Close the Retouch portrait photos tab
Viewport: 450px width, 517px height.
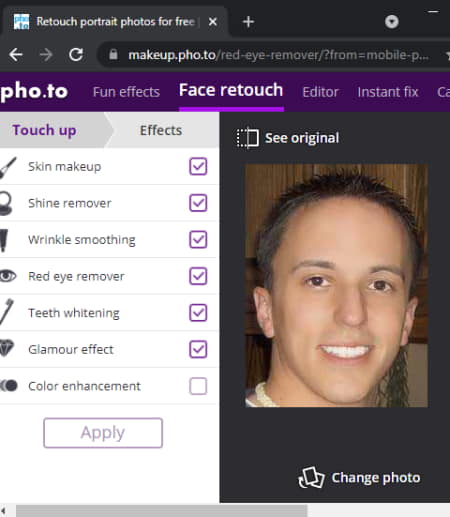pos(213,22)
